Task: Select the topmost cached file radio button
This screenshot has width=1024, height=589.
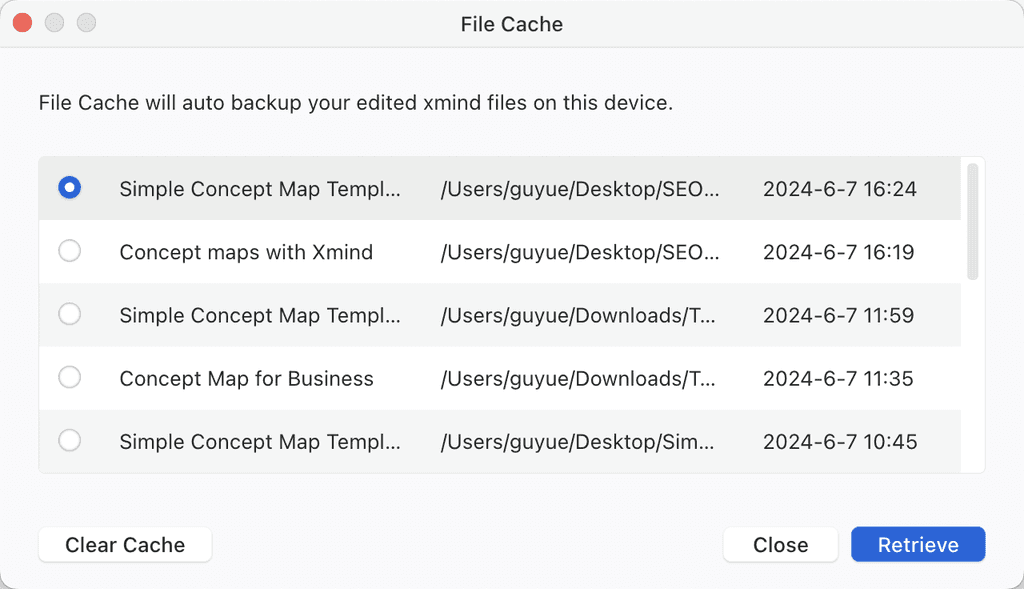Action: pos(69,187)
